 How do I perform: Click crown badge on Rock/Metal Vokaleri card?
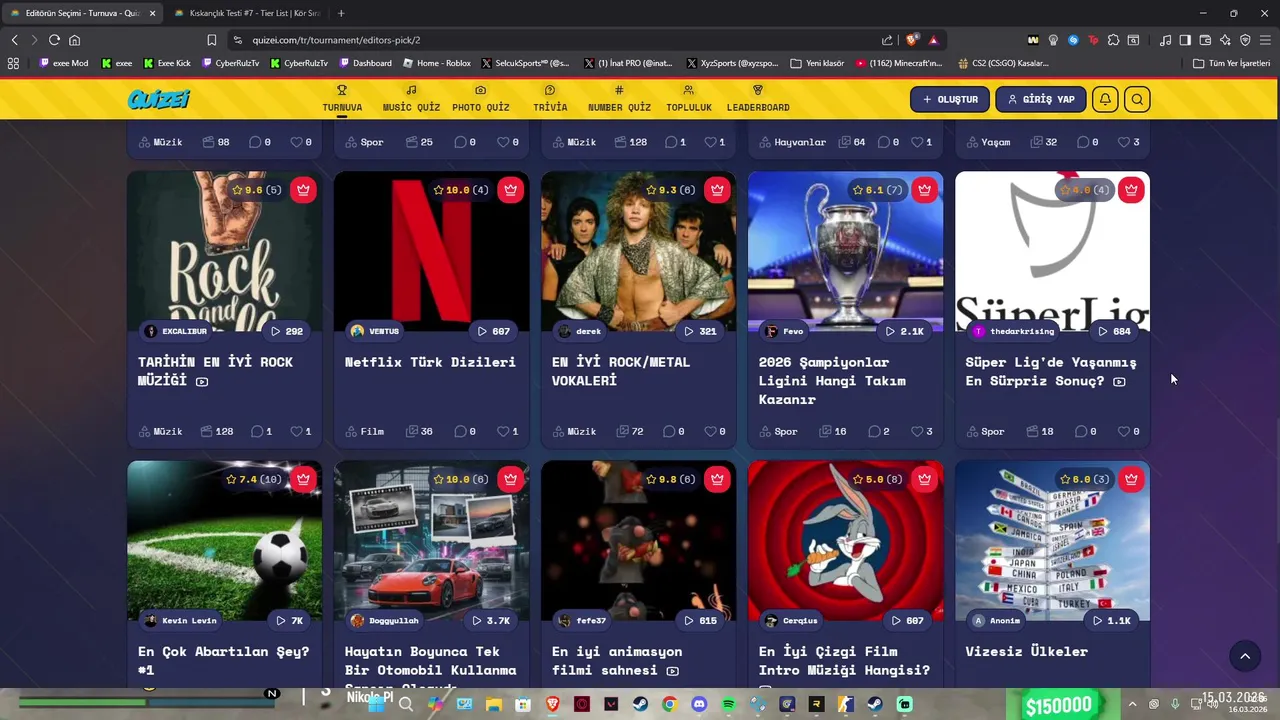click(x=717, y=190)
